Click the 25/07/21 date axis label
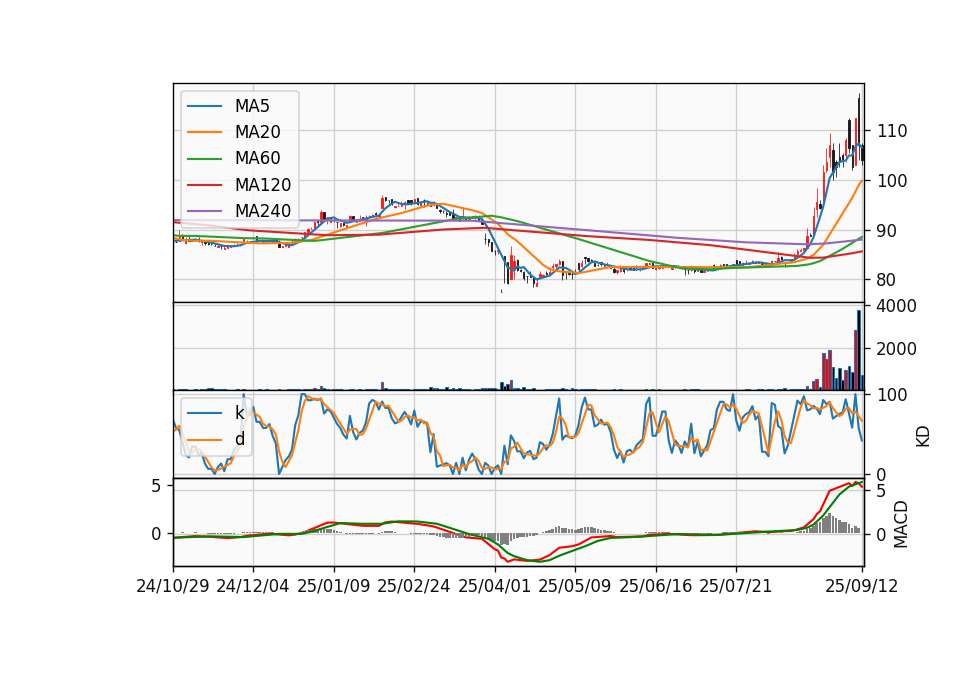The width and height of the screenshot is (960, 690). click(735, 587)
